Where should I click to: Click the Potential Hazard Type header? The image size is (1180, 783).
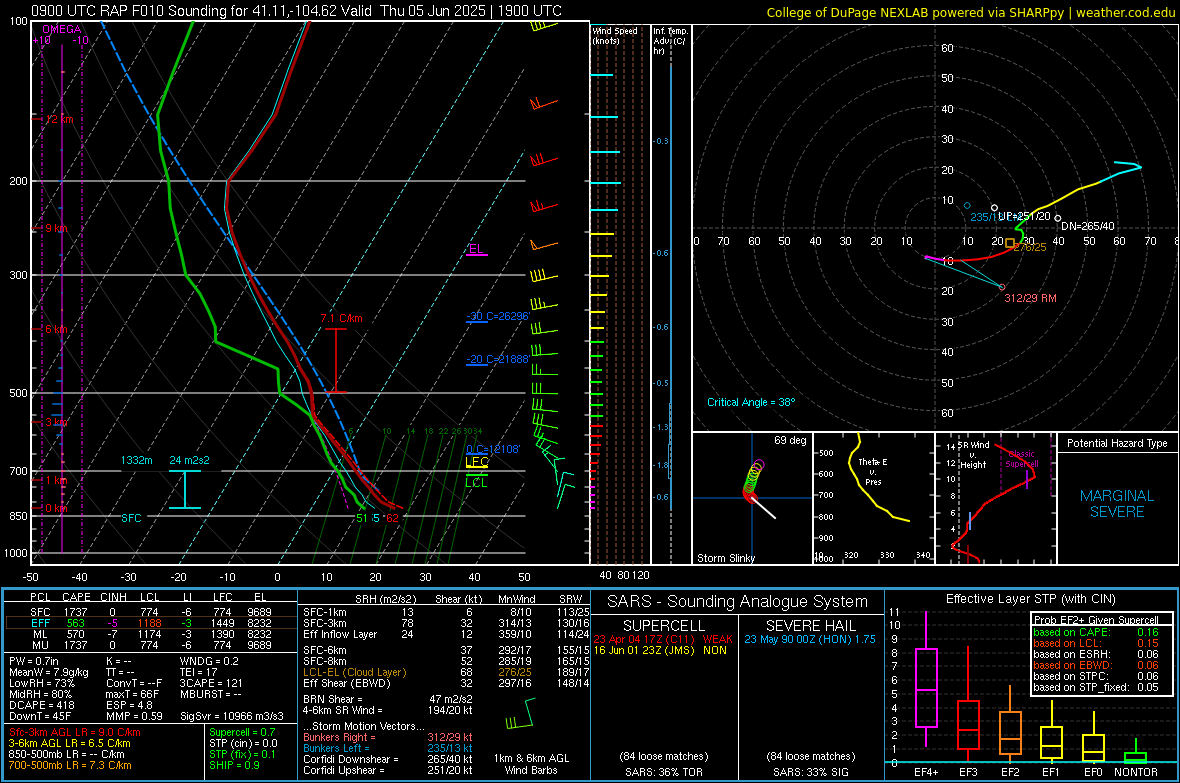(x=1117, y=443)
